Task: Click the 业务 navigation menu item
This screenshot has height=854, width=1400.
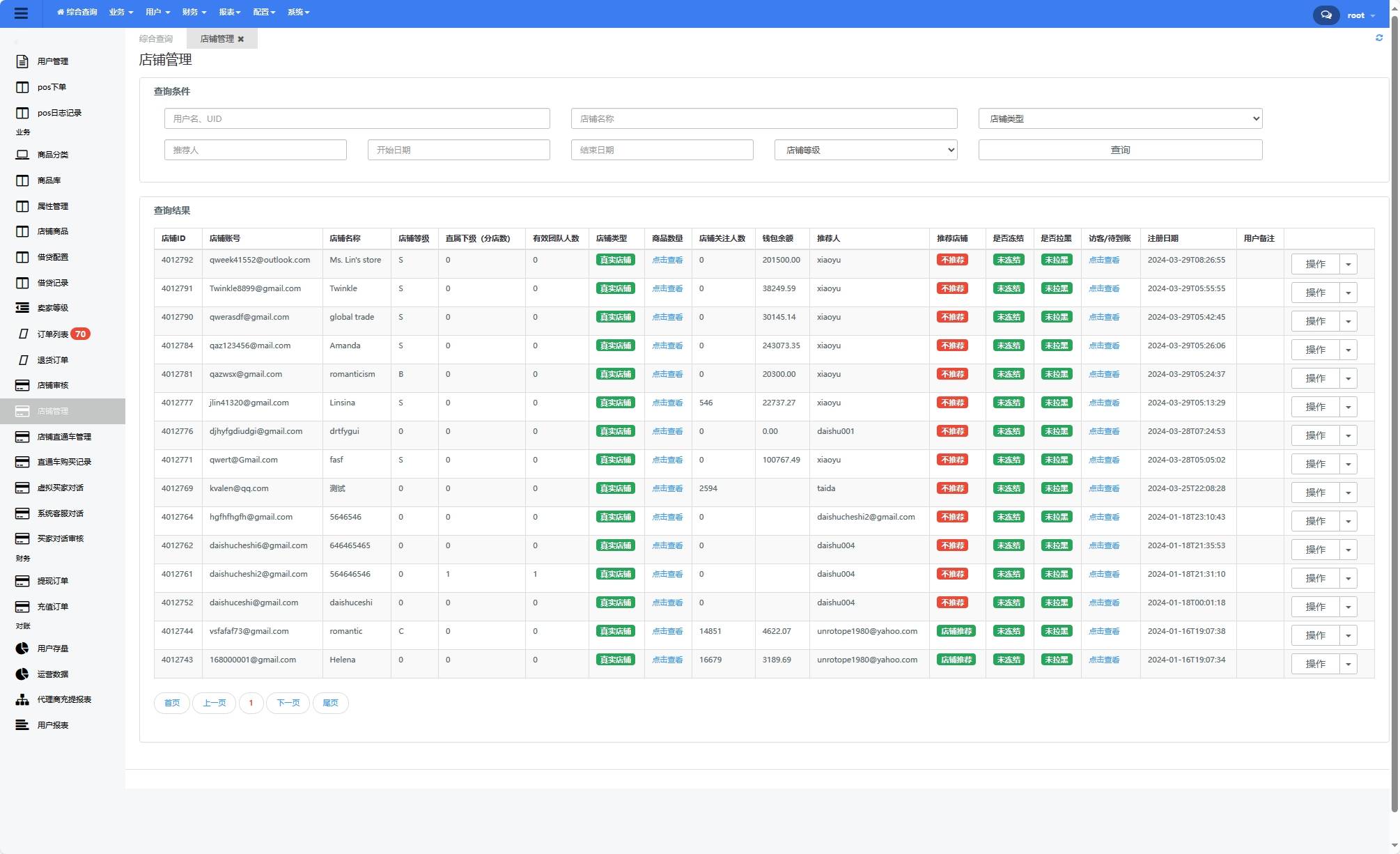Action: tap(118, 12)
